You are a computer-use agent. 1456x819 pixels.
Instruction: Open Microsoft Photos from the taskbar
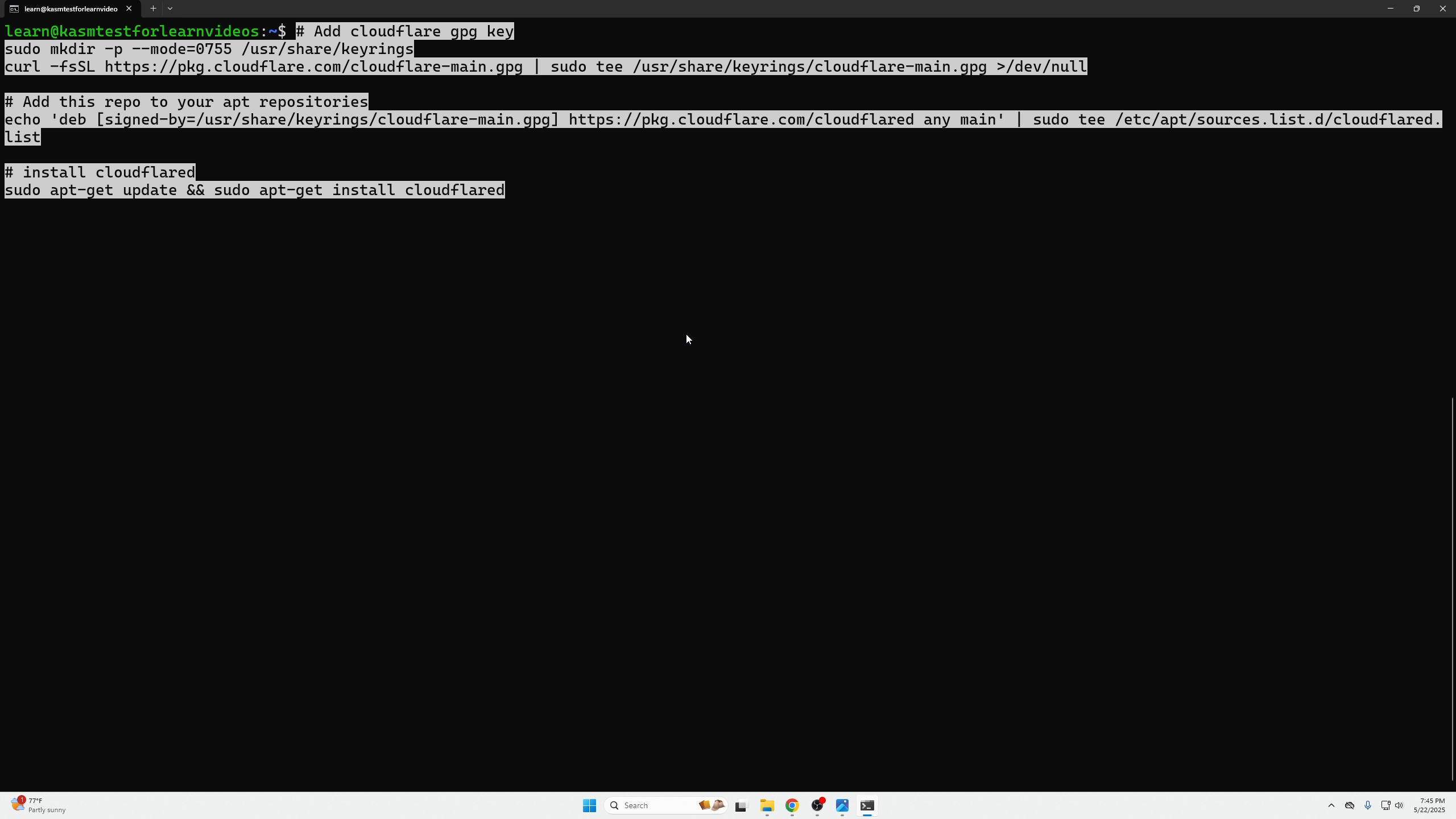point(842,805)
